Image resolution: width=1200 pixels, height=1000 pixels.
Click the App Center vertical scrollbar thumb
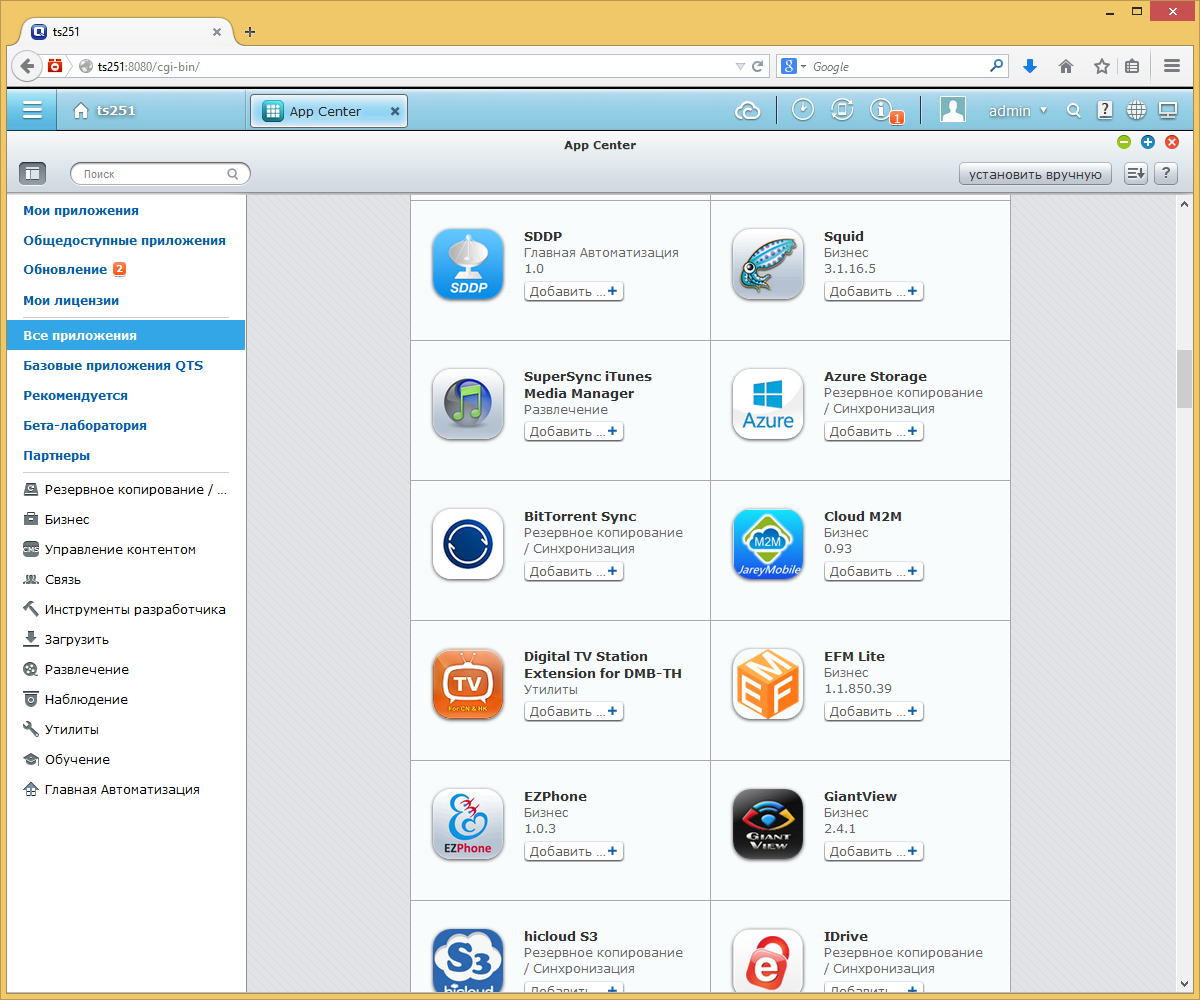(x=1184, y=378)
